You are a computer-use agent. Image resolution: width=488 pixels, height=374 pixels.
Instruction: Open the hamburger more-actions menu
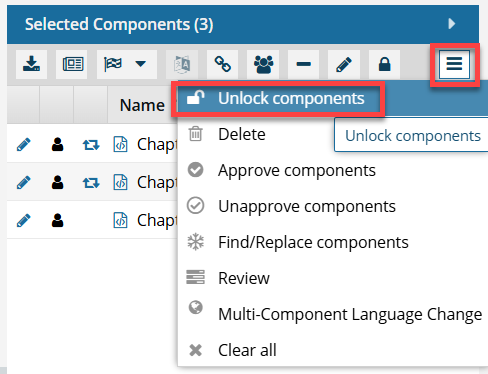[454, 64]
